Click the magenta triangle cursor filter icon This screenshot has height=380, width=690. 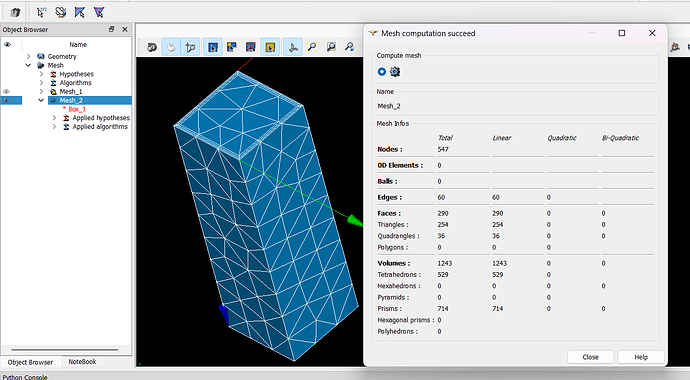[x=99, y=12]
